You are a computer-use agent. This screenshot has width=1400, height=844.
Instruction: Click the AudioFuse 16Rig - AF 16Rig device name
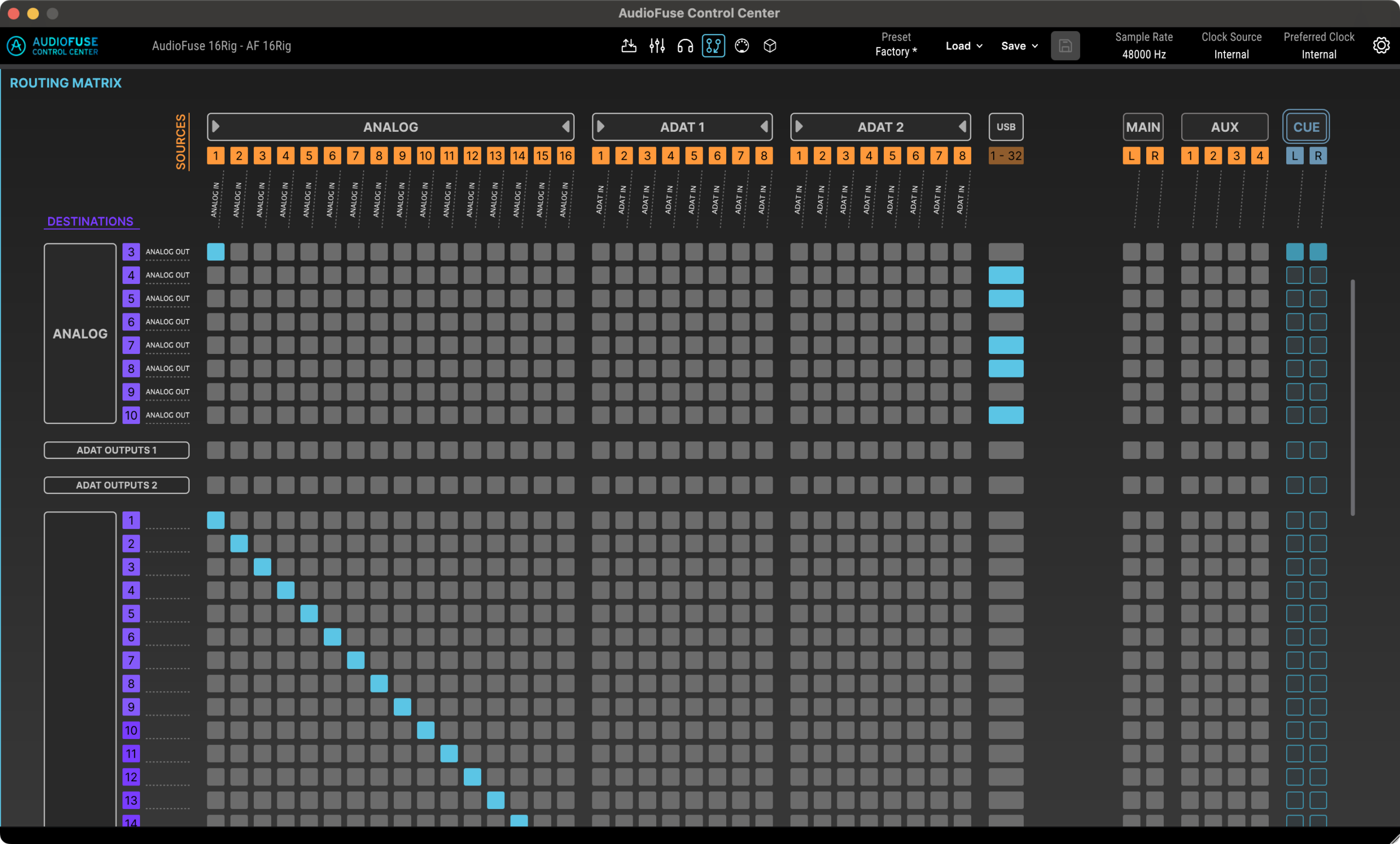coord(221,46)
